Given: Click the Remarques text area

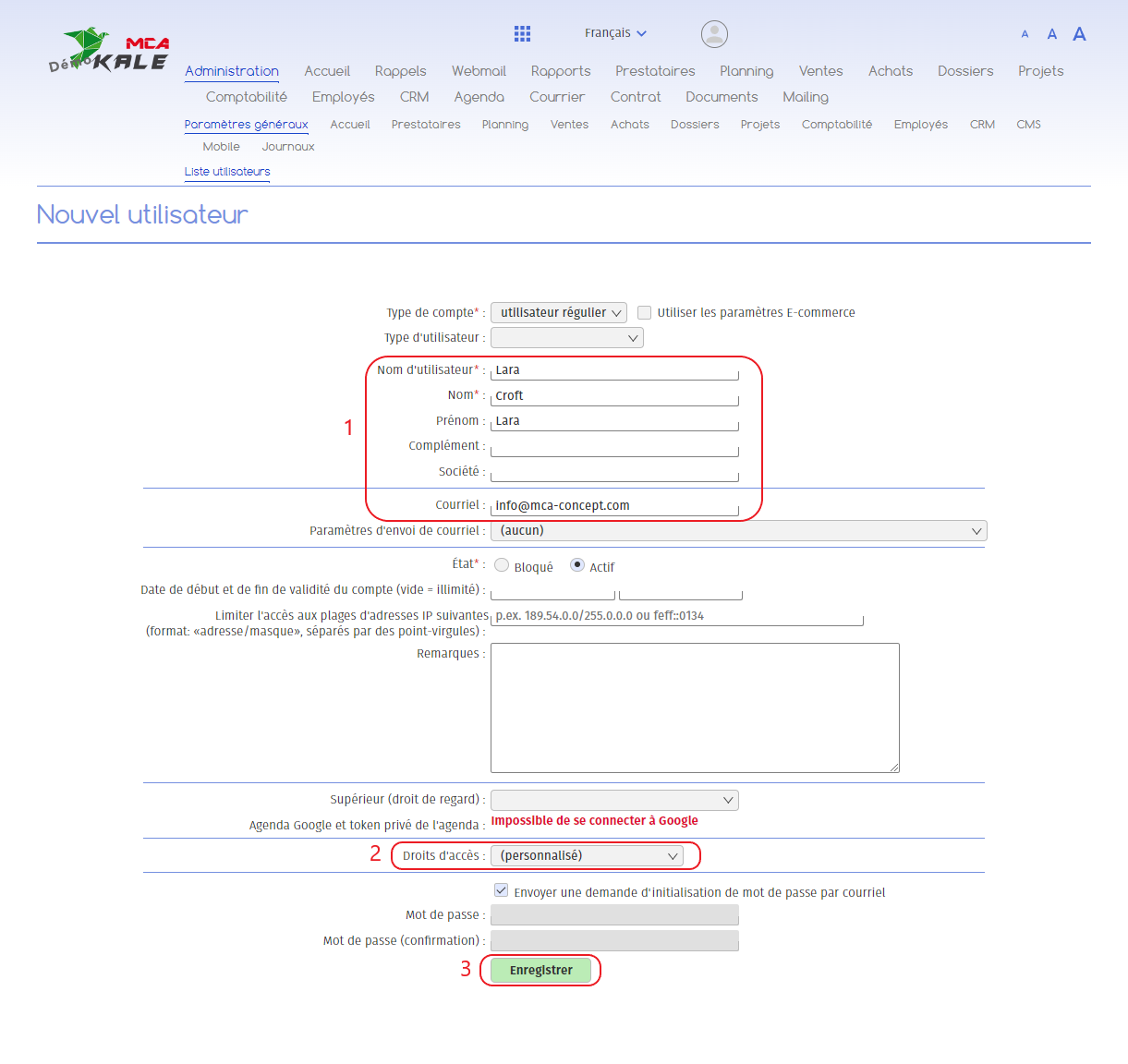Looking at the screenshot, I should pos(695,707).
